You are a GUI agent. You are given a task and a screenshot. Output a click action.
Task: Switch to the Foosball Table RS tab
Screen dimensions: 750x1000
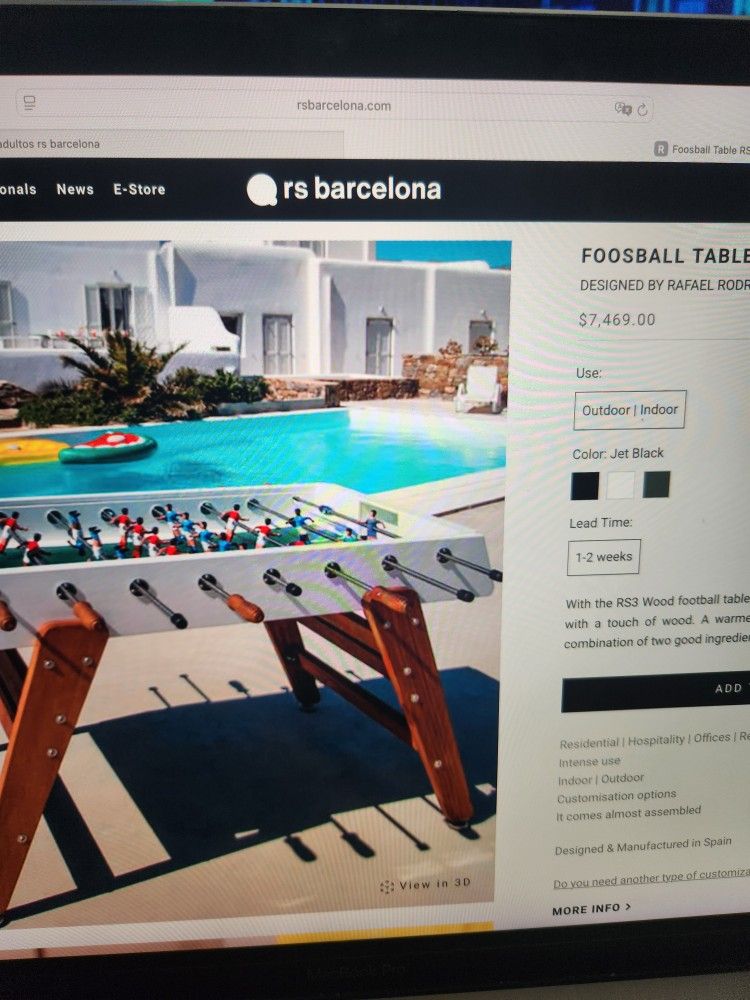click(702, 149)
